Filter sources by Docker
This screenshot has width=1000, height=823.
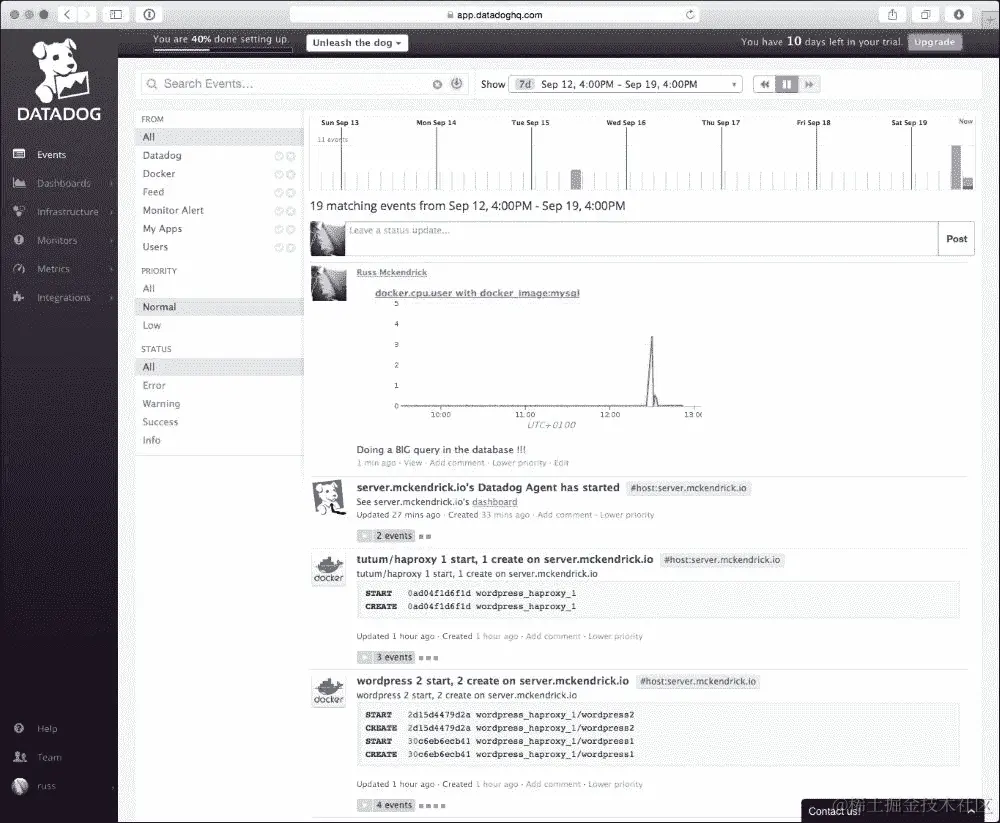click(x=159, y=174)
